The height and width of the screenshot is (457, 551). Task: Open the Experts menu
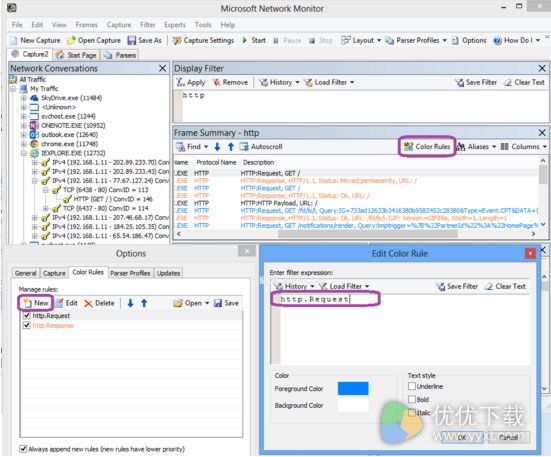tap(175, 25)
